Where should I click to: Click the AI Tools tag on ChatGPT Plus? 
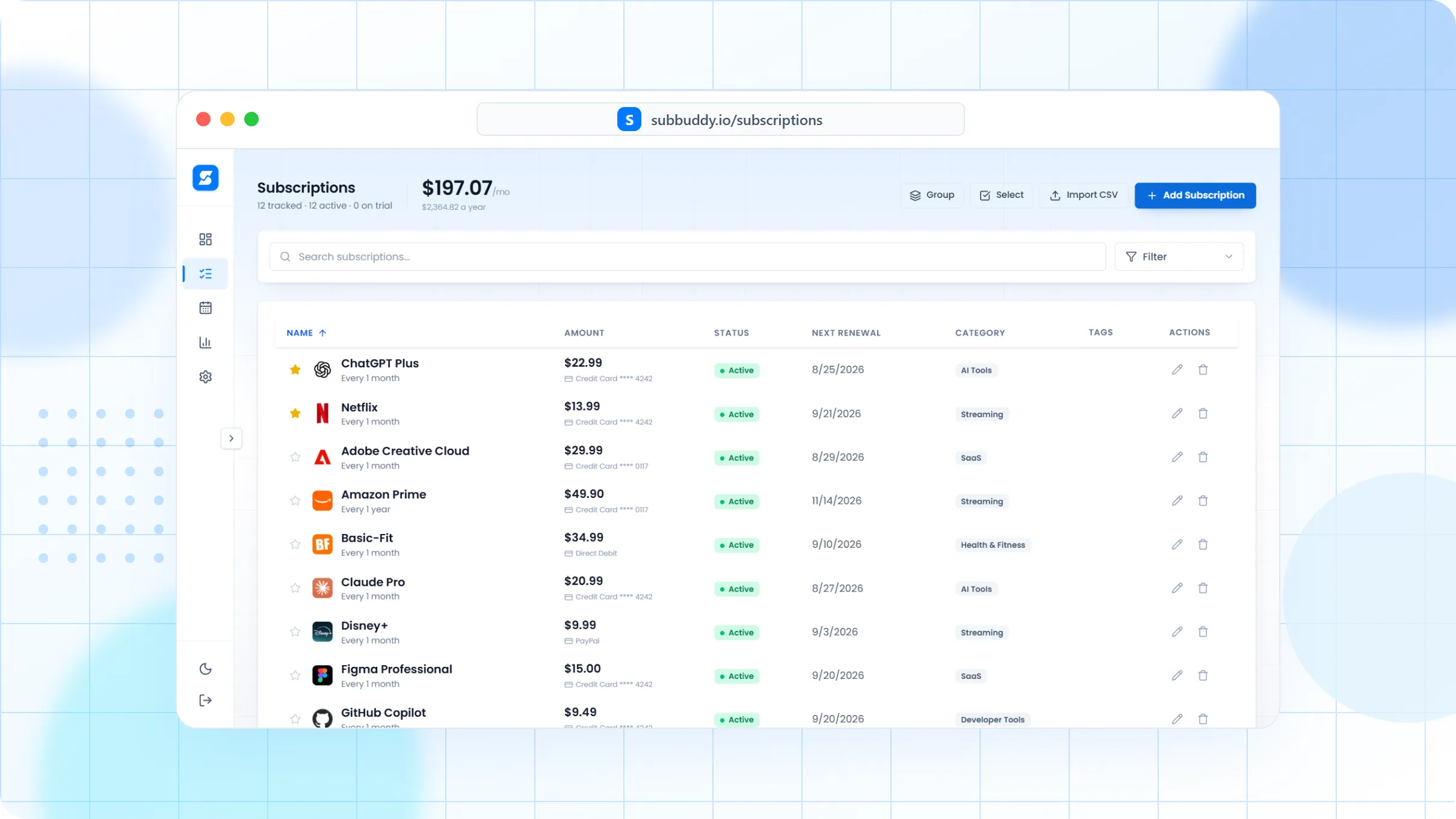point(976,370)
